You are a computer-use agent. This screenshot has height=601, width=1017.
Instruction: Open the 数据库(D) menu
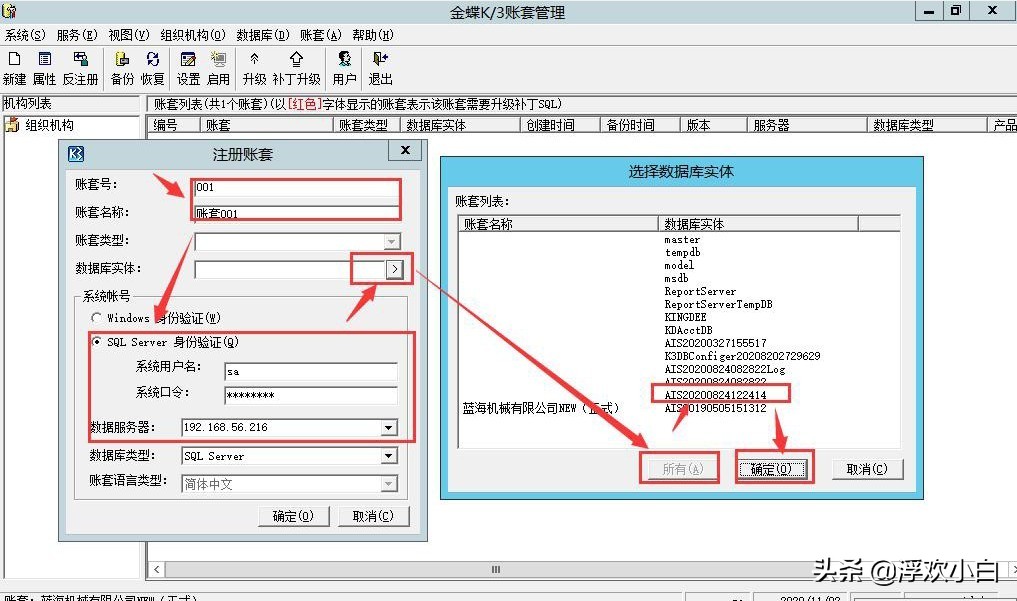tap(262, 33)
